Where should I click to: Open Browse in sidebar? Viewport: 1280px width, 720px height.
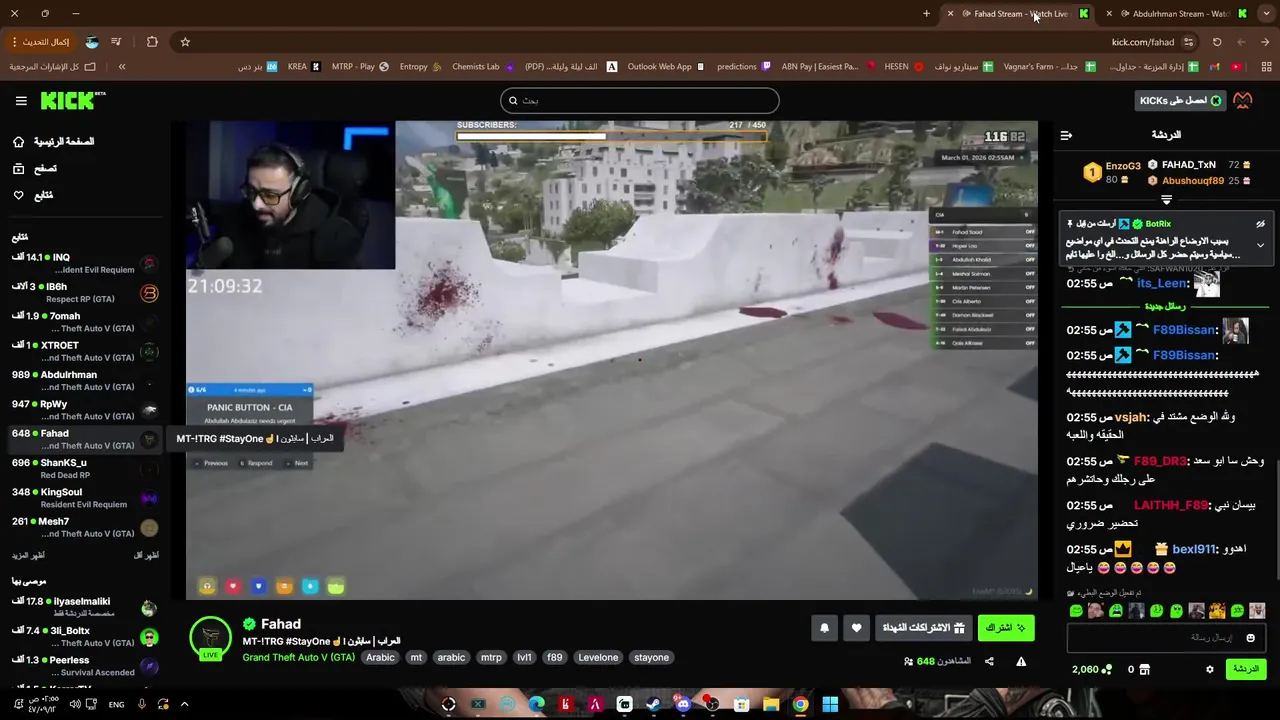point(35,169)
